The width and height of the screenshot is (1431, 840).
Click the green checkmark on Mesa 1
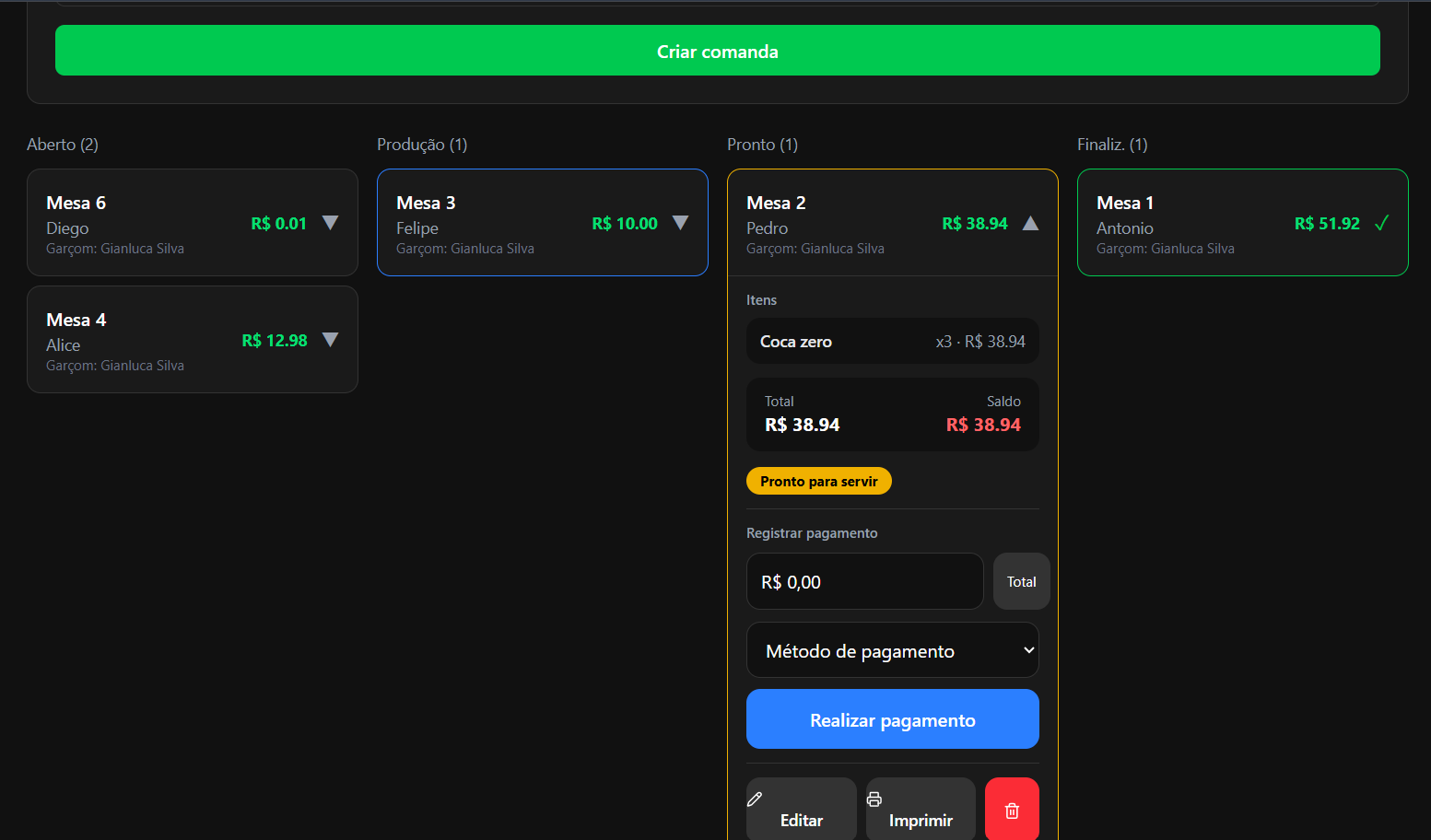1381,223
